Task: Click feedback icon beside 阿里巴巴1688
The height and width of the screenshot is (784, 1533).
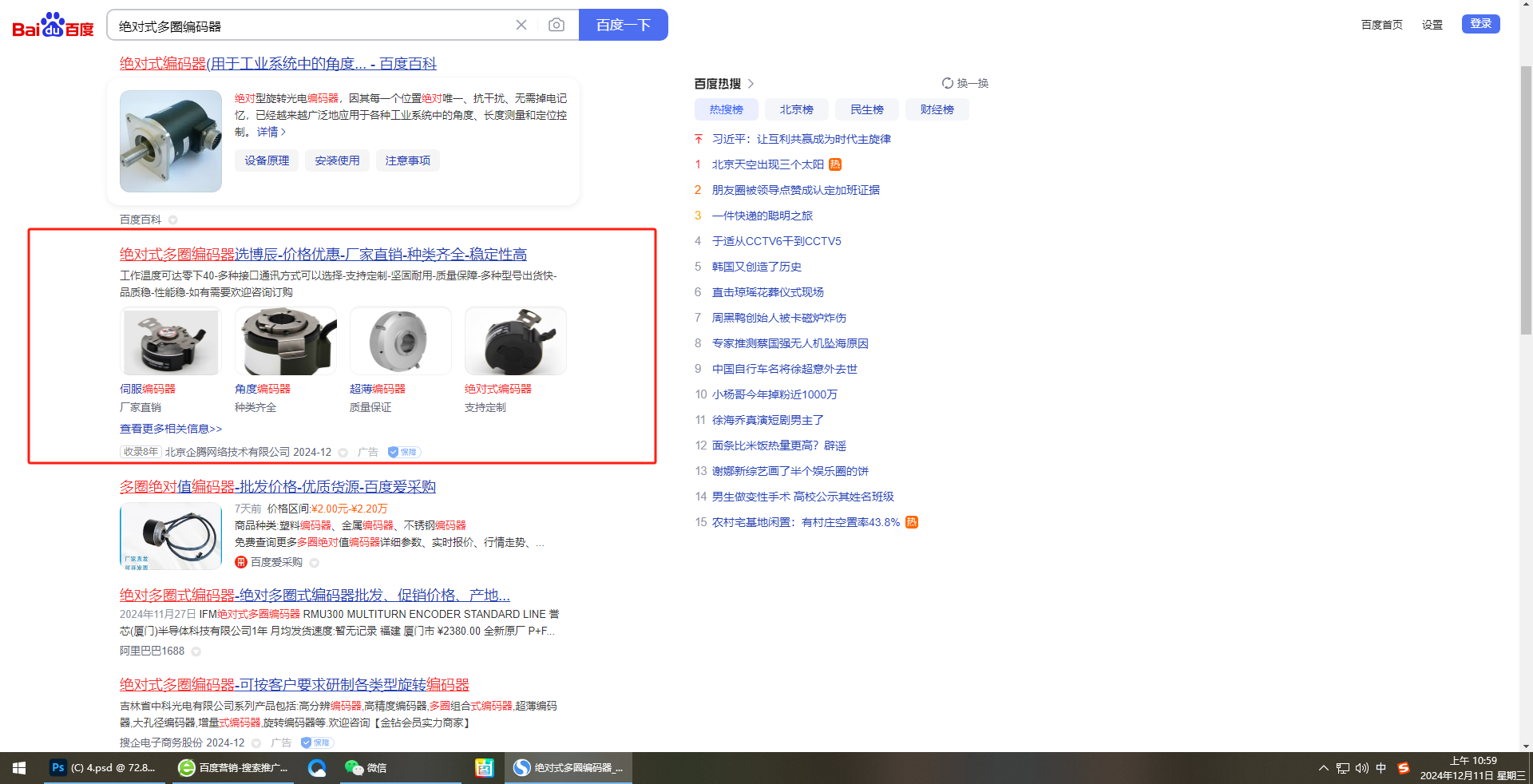Action: click(x=196, y=651)
